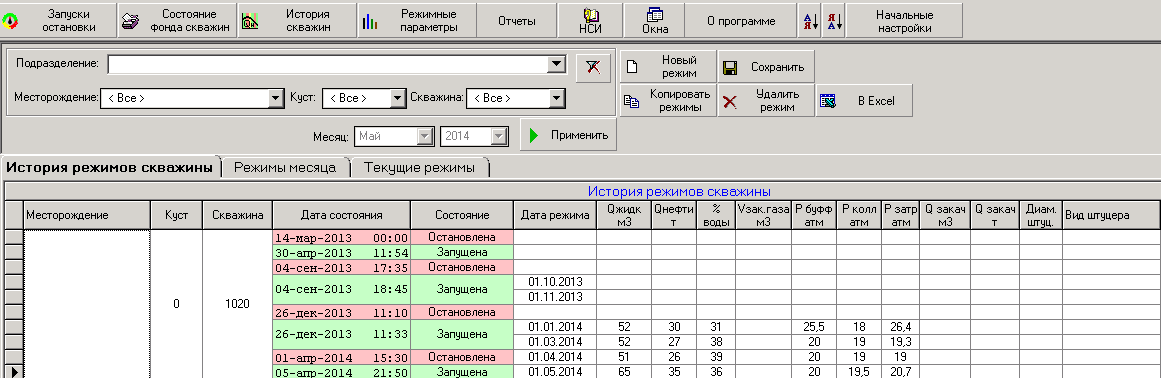Screen dimensions: 1164x383
Task: Click the Применить button
Action: point(568,135)
